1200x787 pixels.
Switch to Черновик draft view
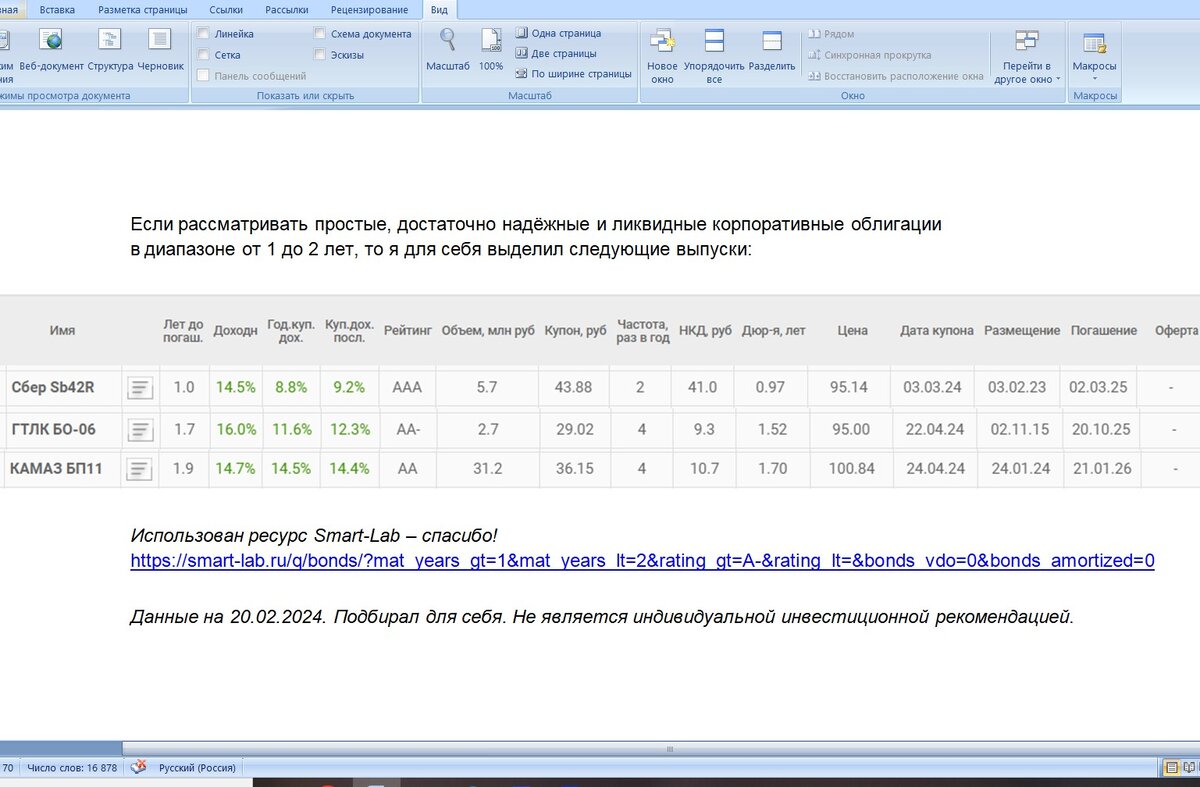(161, 50)
